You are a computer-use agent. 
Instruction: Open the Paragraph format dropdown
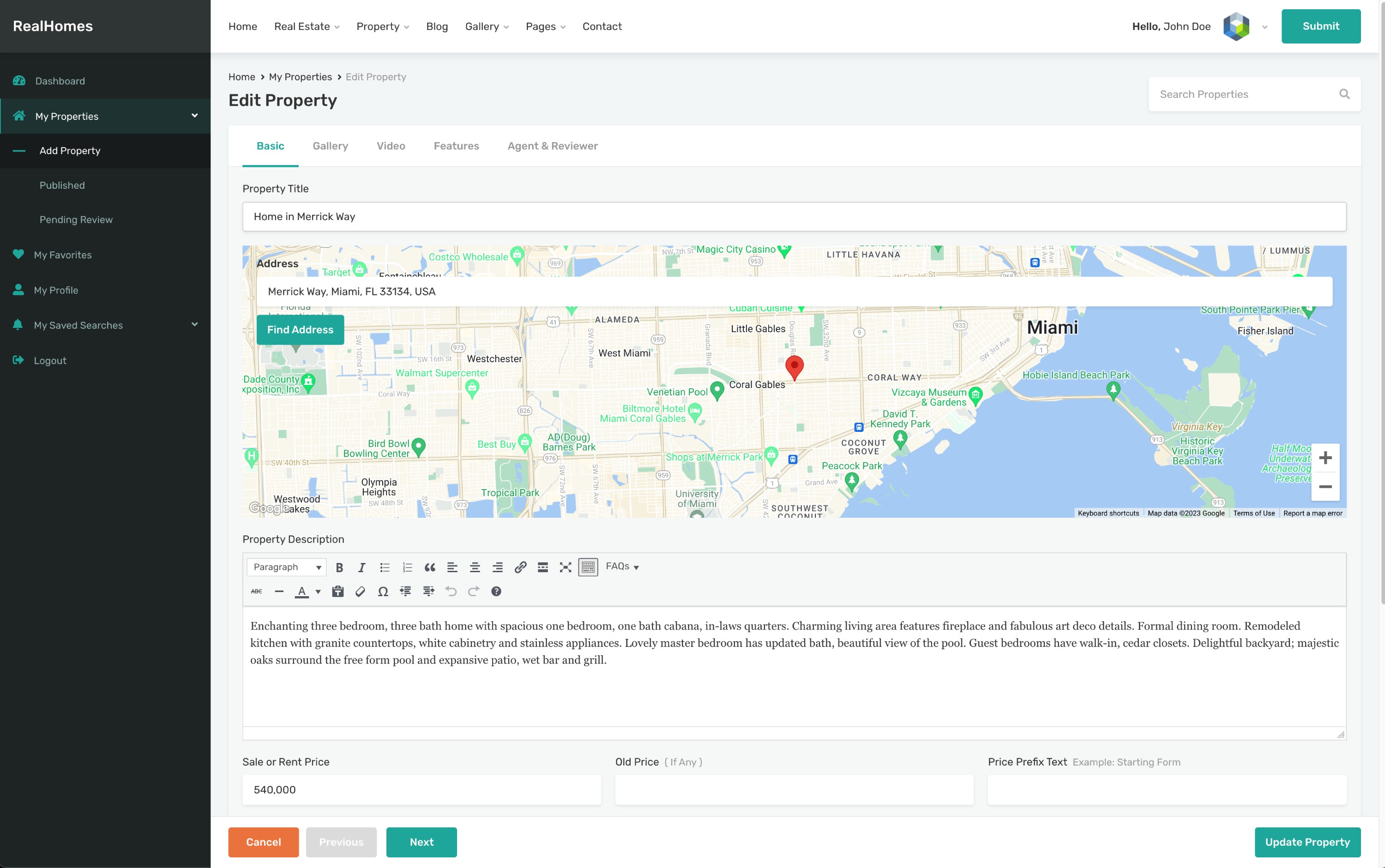(287, 567)
